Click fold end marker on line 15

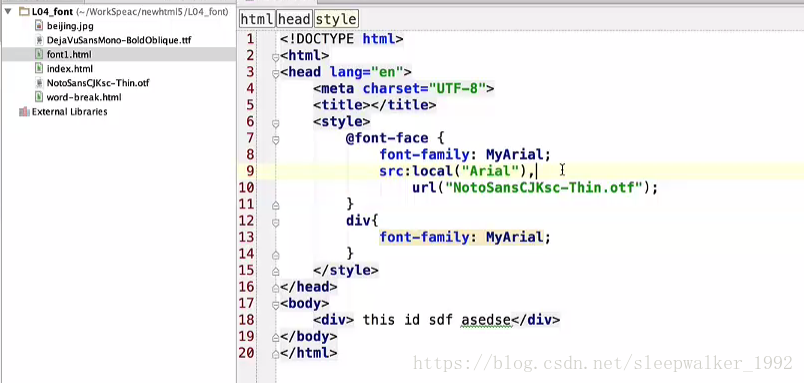click(275, 272)
